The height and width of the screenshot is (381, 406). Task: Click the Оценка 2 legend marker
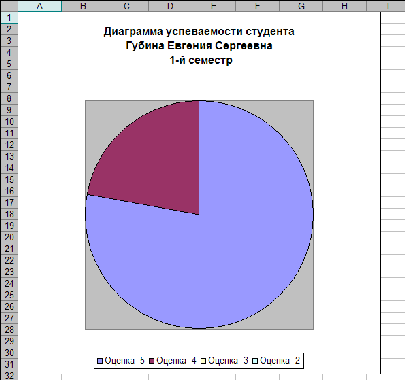click(x=255, y=361)
